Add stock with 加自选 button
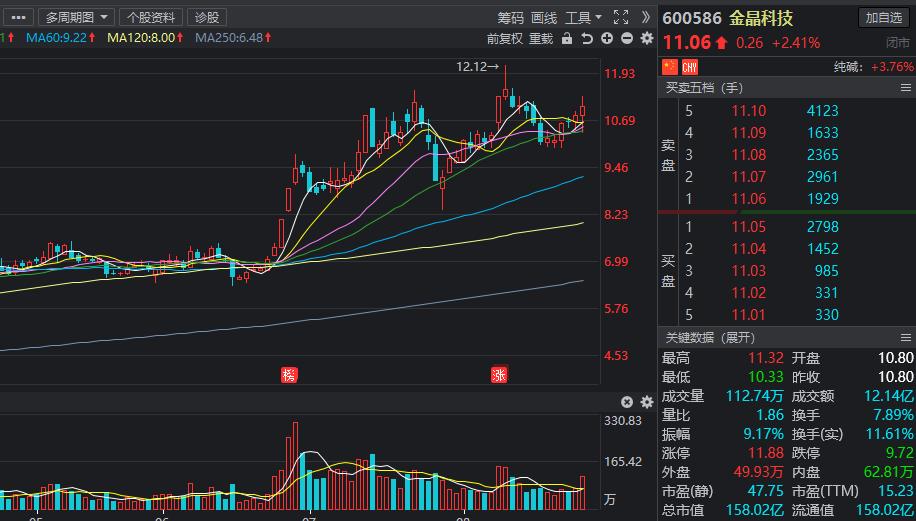 coord(884,18)
